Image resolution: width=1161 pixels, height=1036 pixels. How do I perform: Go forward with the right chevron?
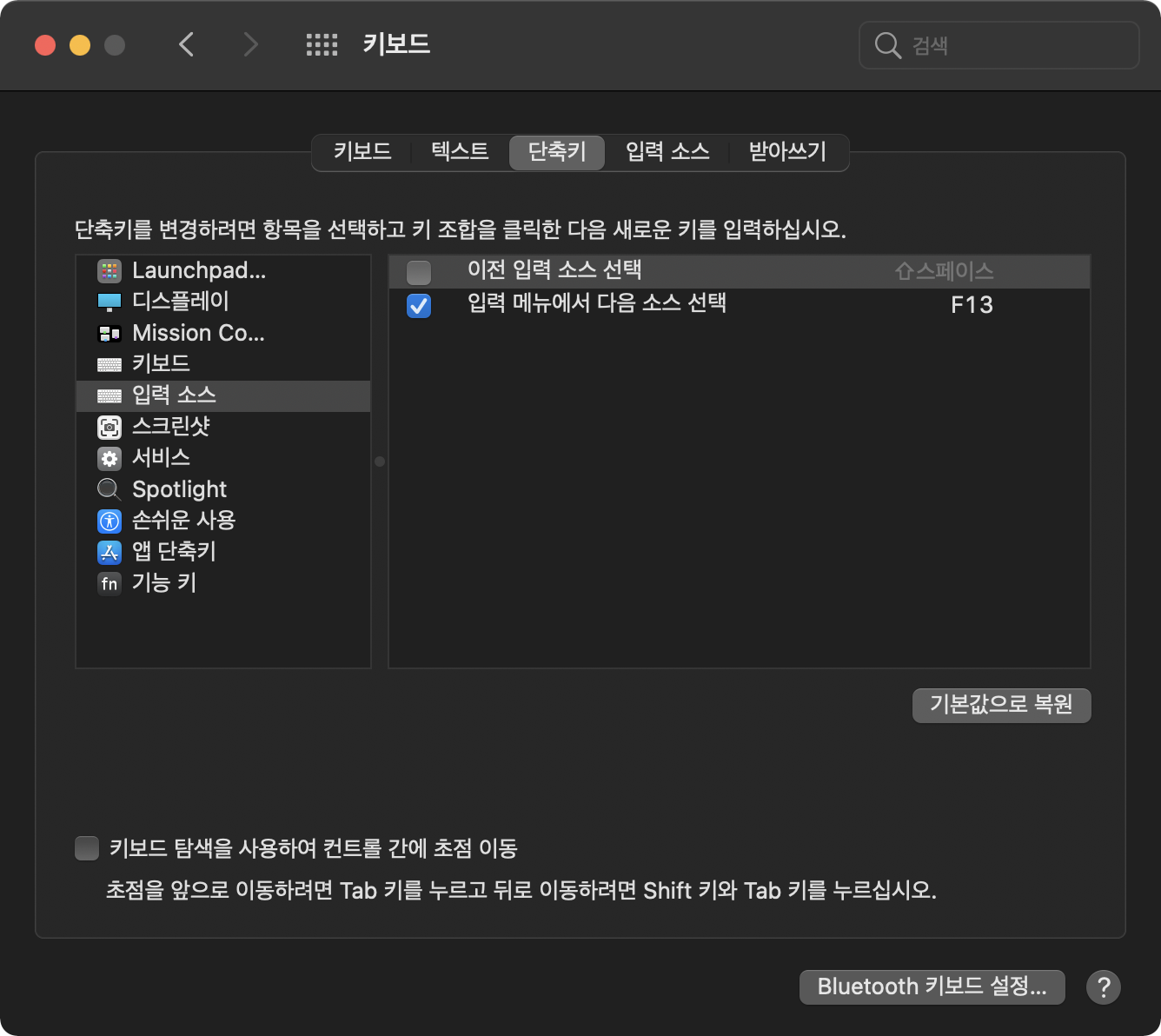point(251,44)
